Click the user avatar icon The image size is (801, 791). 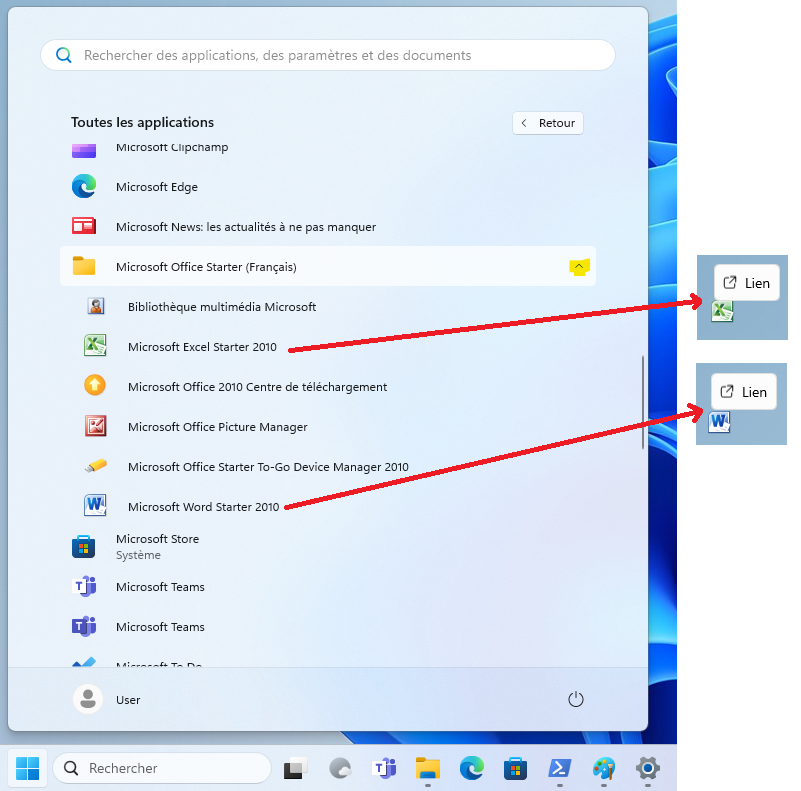tap(88, 699)
